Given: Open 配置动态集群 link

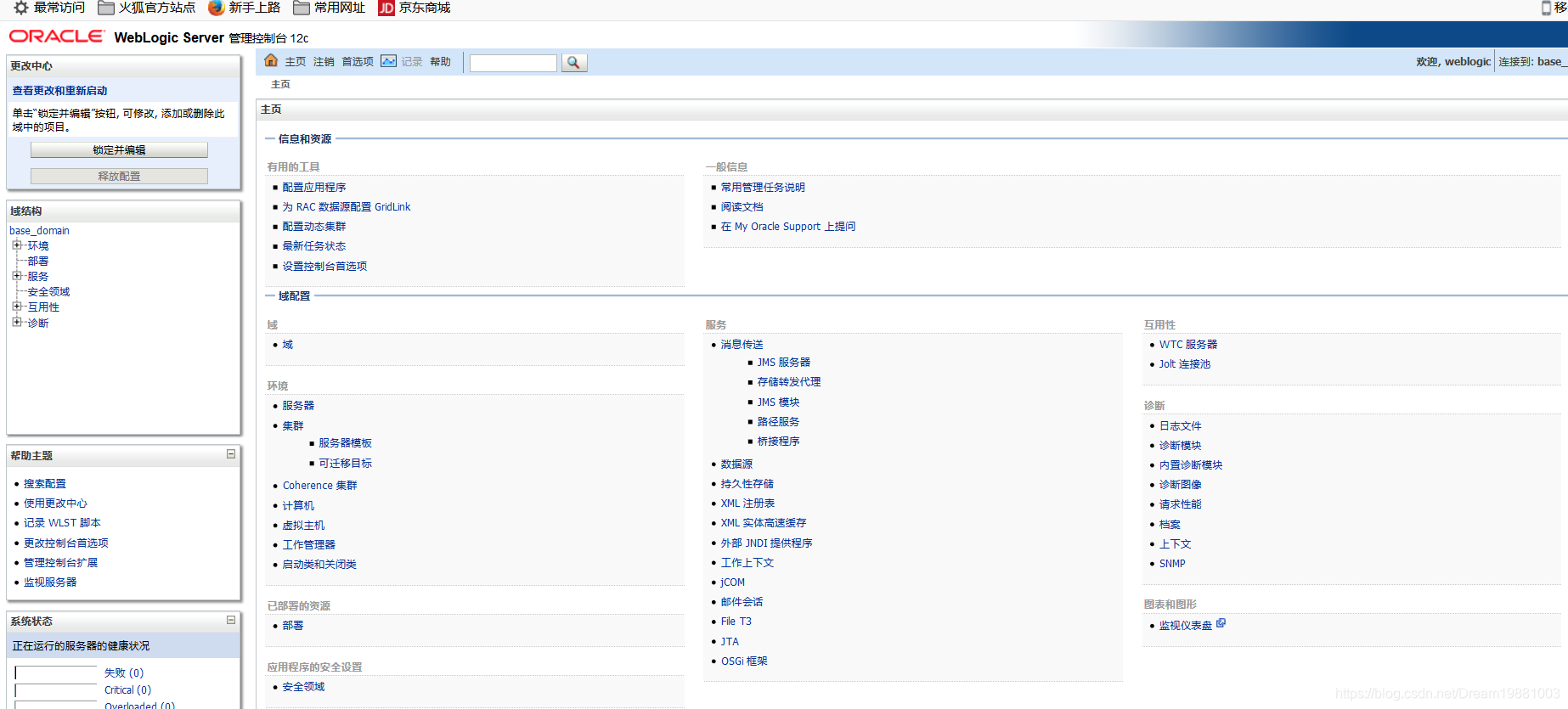Looking at the screenshot, I should (x=314, y=226).
